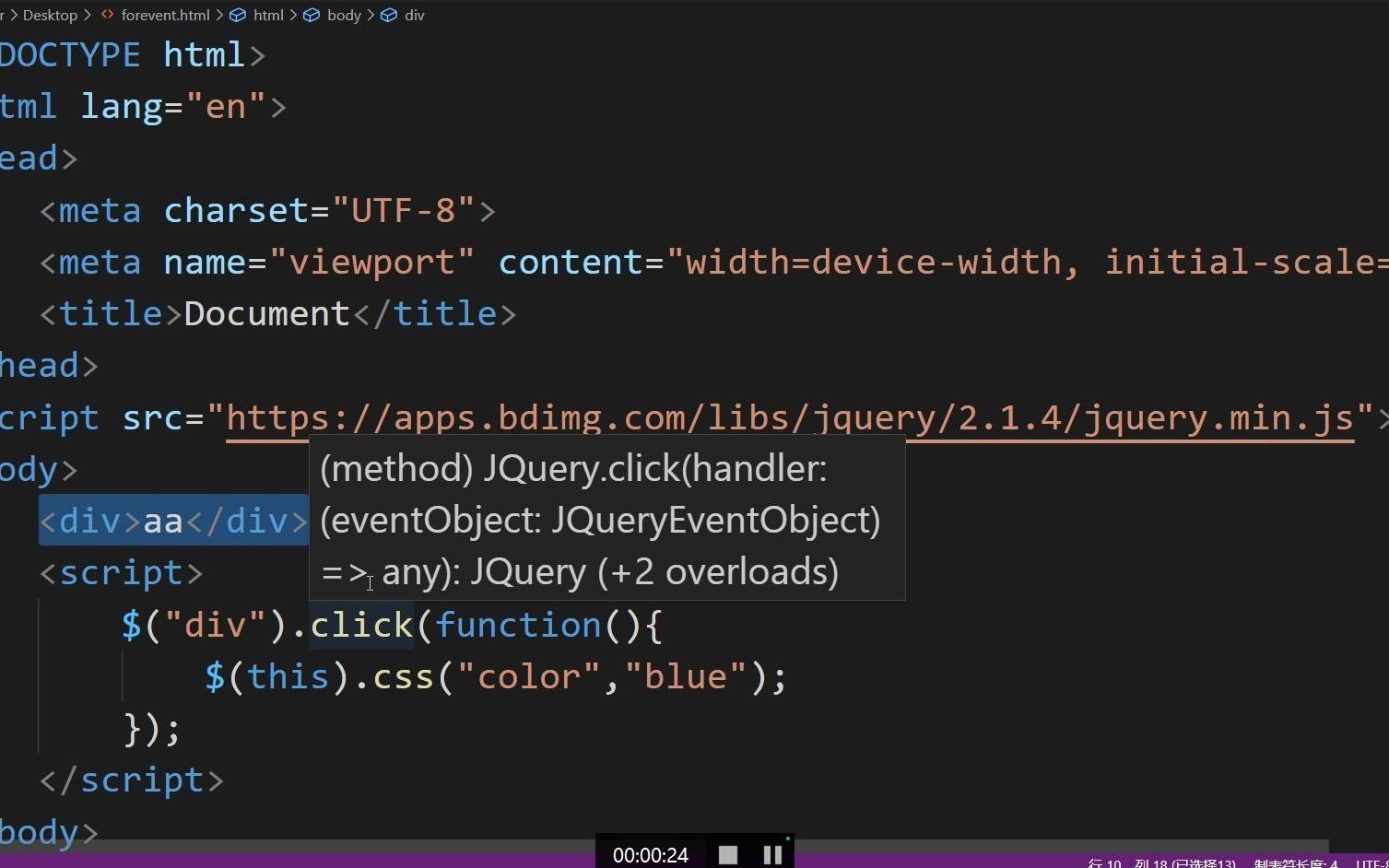1389x868 pixels.
Task: Select forevent.html in the breadcrumb bar
Action: point(166,15)
